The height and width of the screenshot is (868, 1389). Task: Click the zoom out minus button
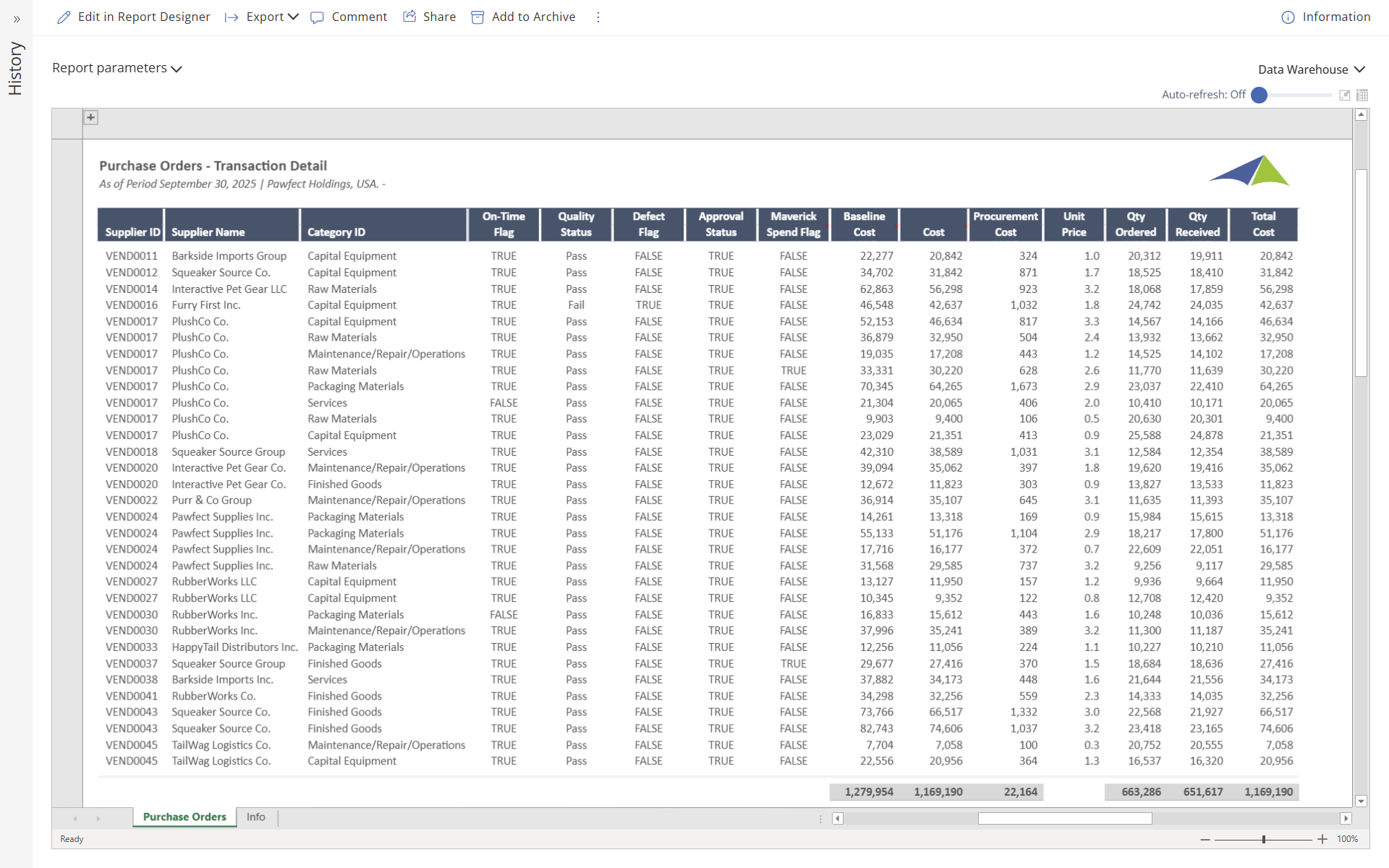[1205, 839]
